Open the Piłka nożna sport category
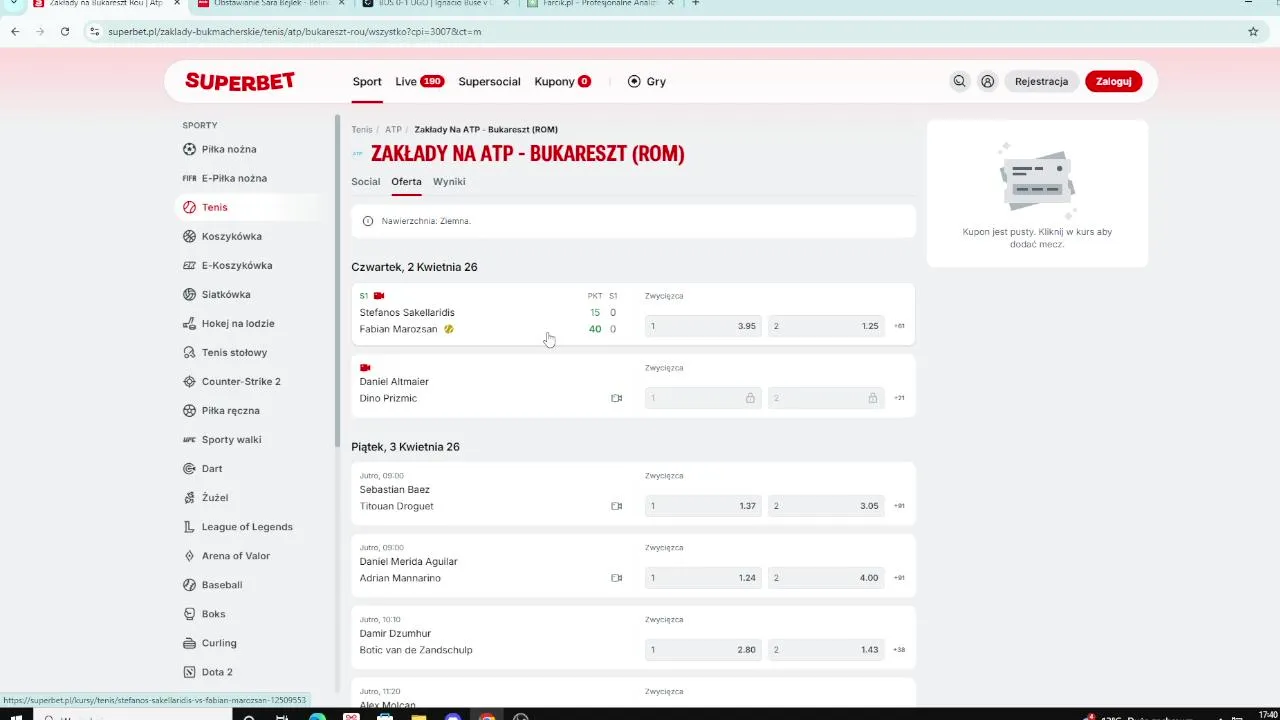 click(x=220, y=149)
